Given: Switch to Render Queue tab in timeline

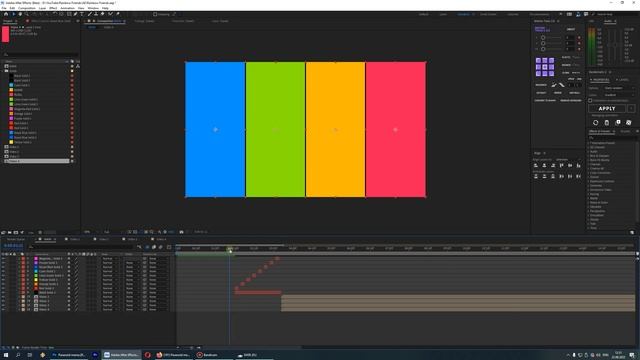Looking at the screenshot, I should tap(16, 239).
